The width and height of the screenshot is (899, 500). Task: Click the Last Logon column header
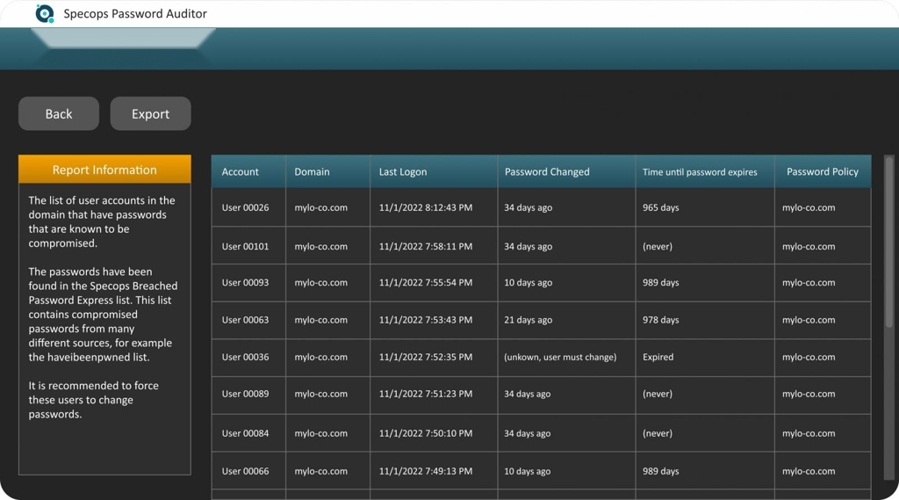tap(402, 172)
